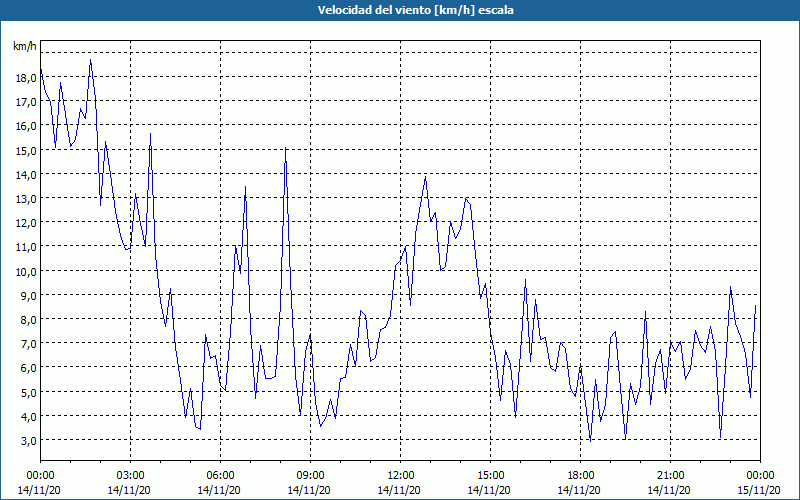This screenshot has height=500, width=800.
Task: Click the 17,0 y-axis value
Action: [x=26, y=102]
